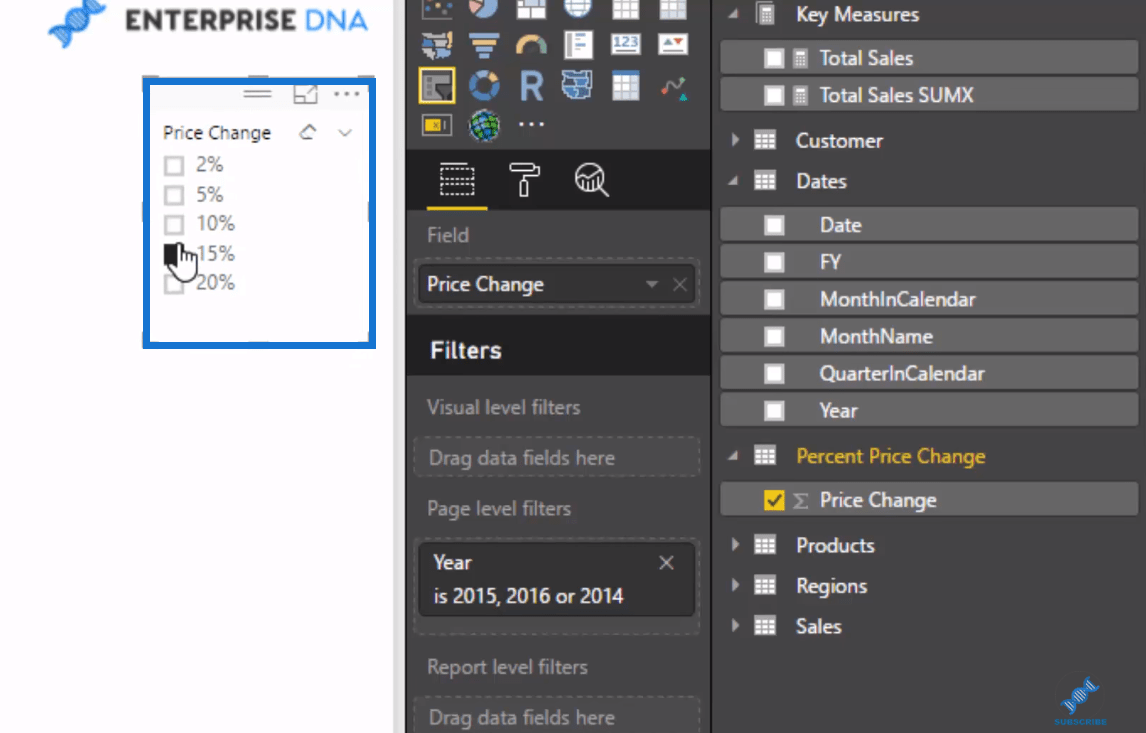Click the slicer drag handle grip
Image resolution: width=1146 pixels, height=733 pixels.
[x=257, y=94]
